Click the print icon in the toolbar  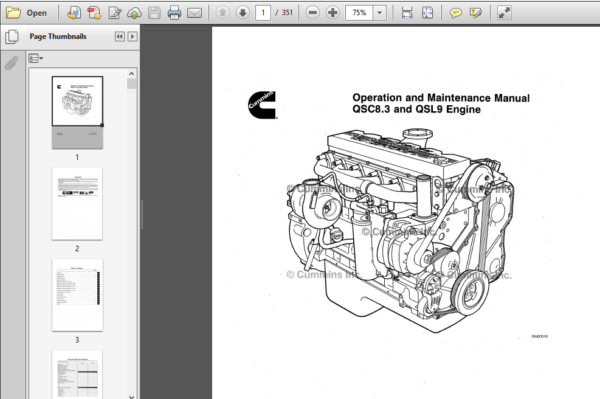point(174,13)
